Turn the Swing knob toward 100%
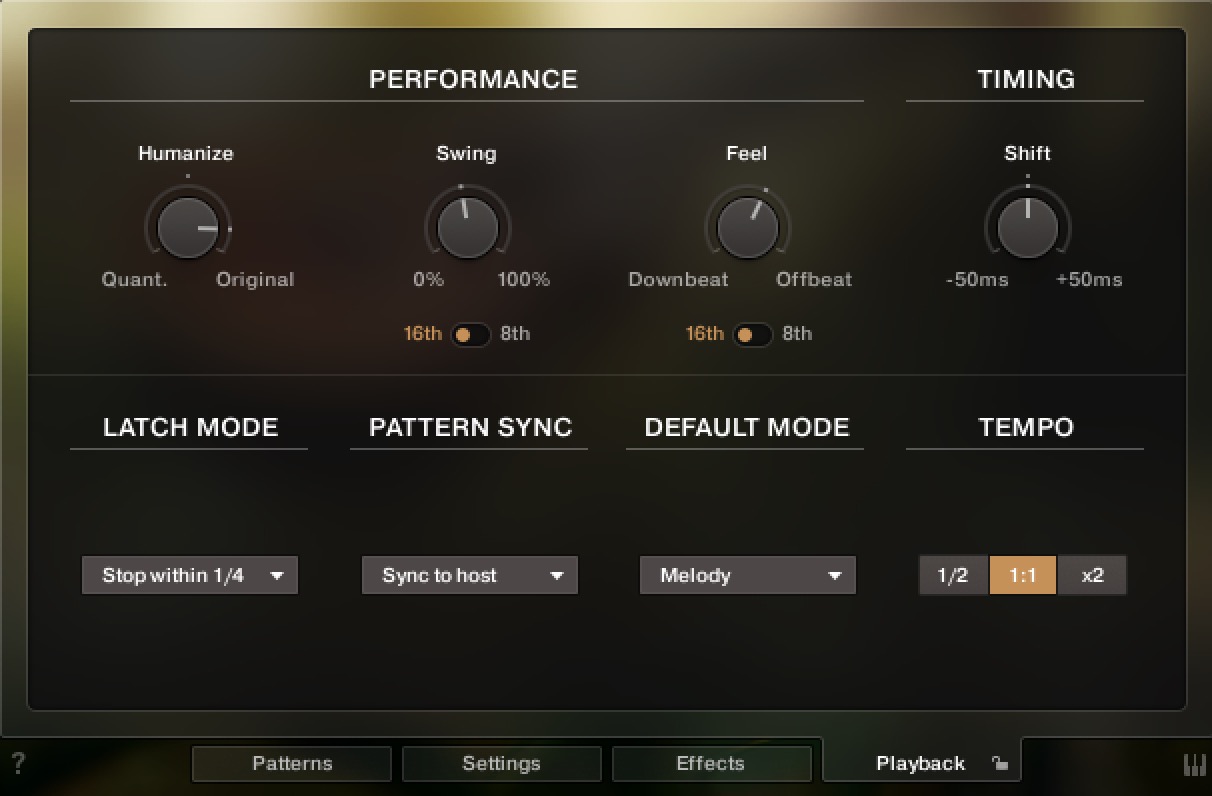The height and width of the screenshot is (796, 1212). coord(467,227)
